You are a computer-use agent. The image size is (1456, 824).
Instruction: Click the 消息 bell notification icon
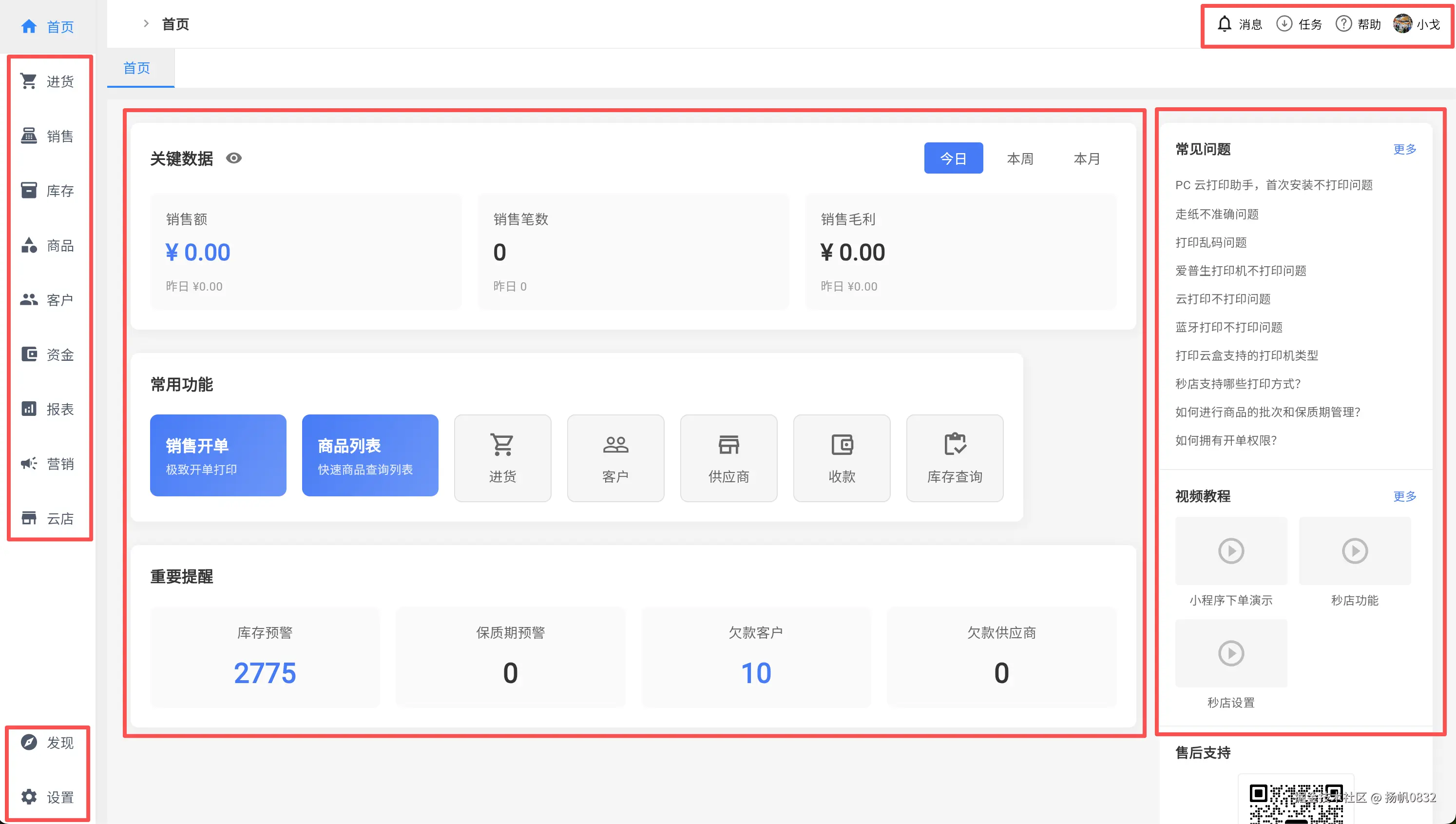point(1224,24)
